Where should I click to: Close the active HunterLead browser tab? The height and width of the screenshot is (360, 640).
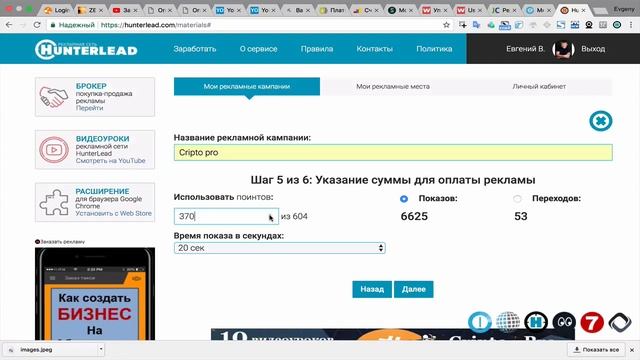coord(584,10)
